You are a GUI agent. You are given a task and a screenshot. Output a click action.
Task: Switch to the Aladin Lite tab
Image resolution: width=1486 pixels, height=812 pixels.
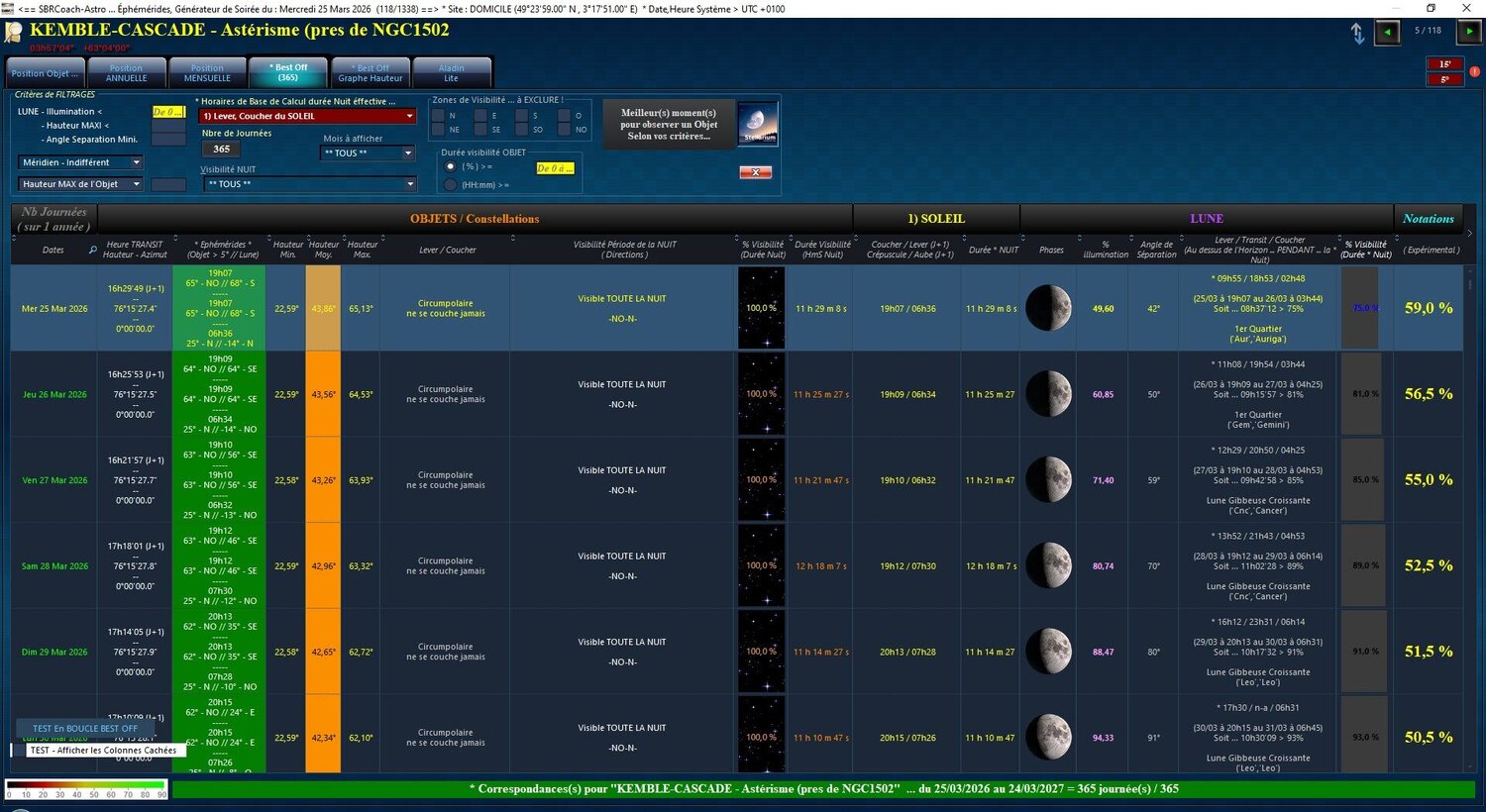[x=451, y=73]
